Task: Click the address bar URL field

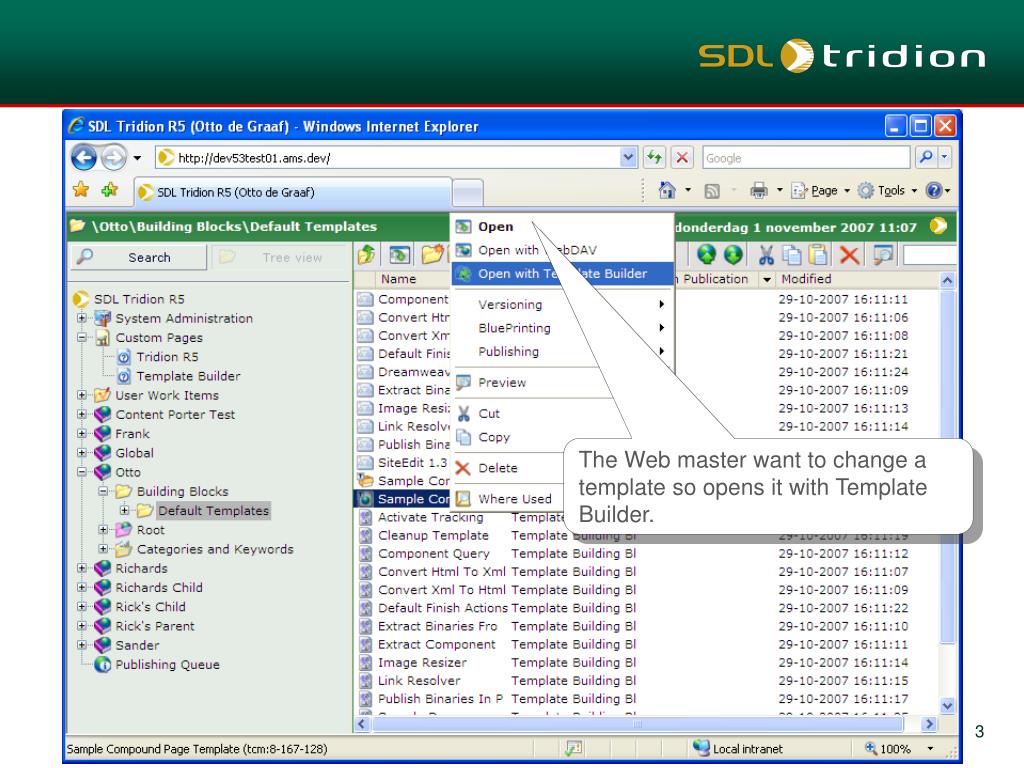Action: click(x=387, y=157)
